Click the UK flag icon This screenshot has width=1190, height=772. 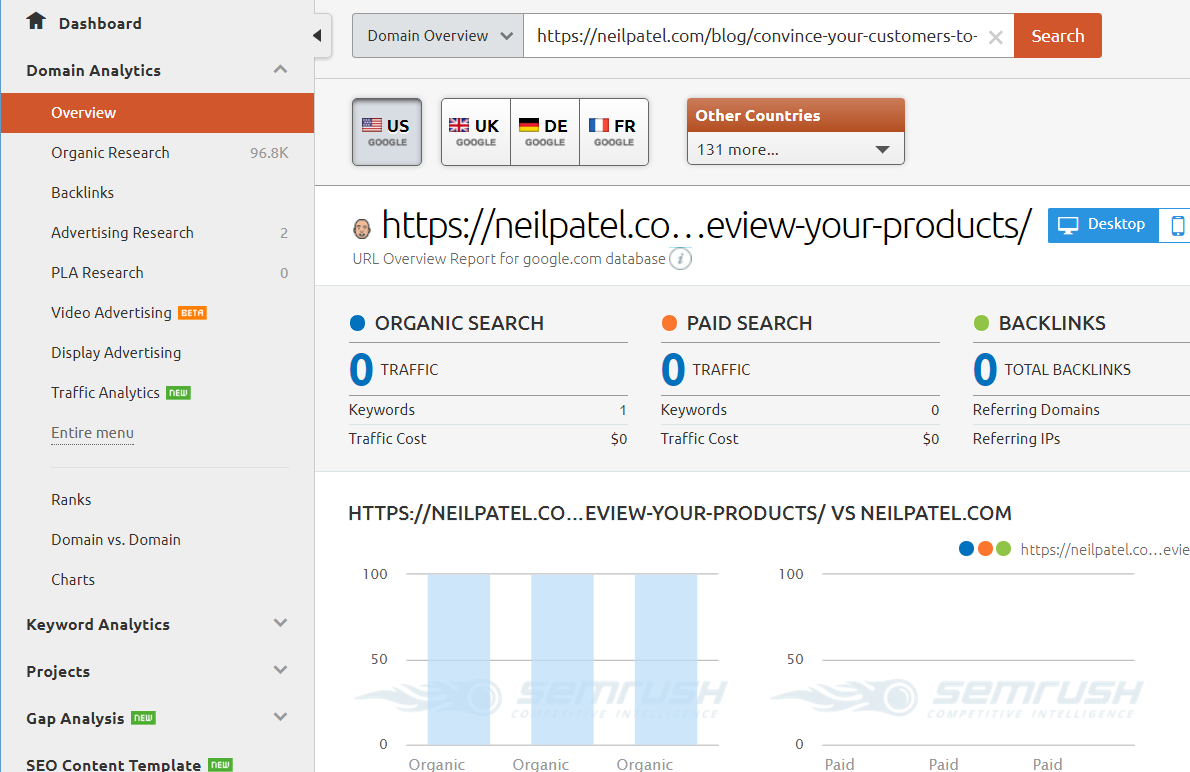458,124
